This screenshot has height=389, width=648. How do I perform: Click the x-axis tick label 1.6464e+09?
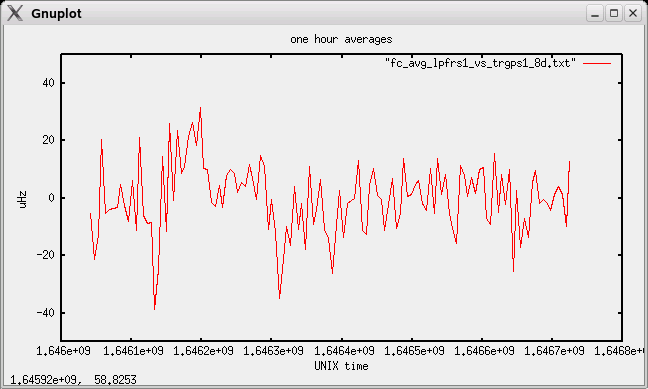(x=344, y=351)
